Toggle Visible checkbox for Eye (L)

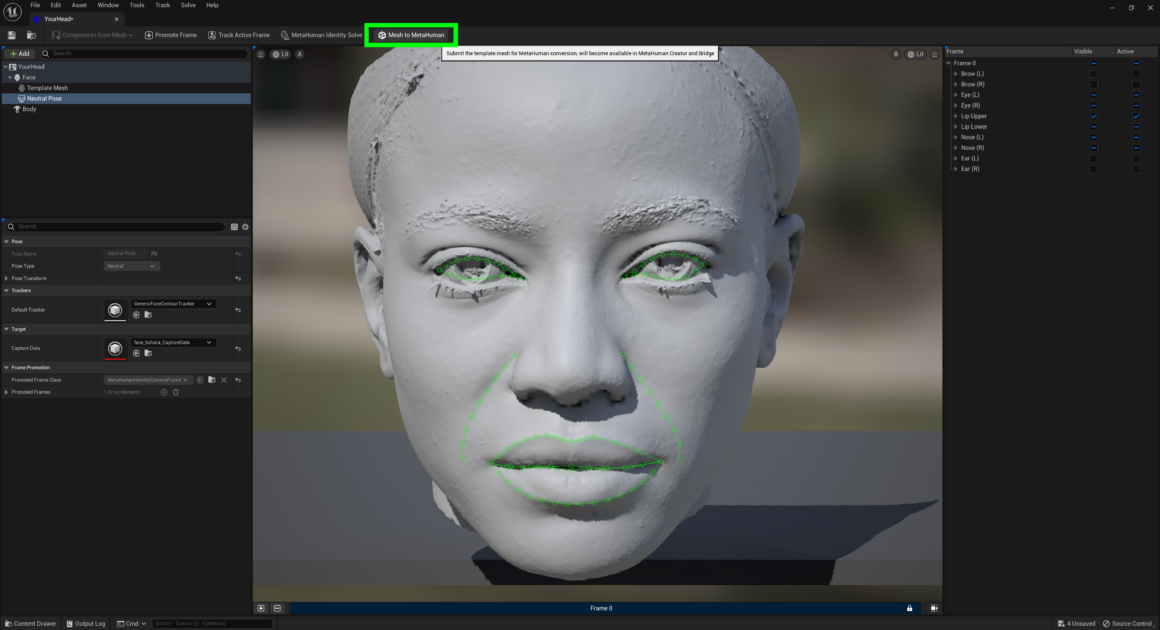(1093, 95)
